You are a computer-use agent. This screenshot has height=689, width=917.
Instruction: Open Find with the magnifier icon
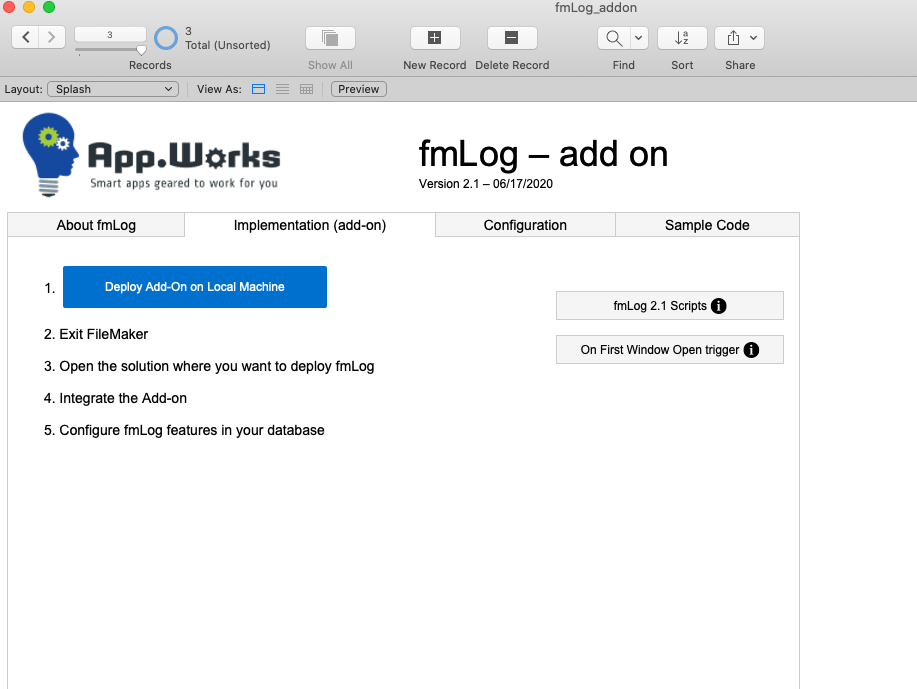613,38
